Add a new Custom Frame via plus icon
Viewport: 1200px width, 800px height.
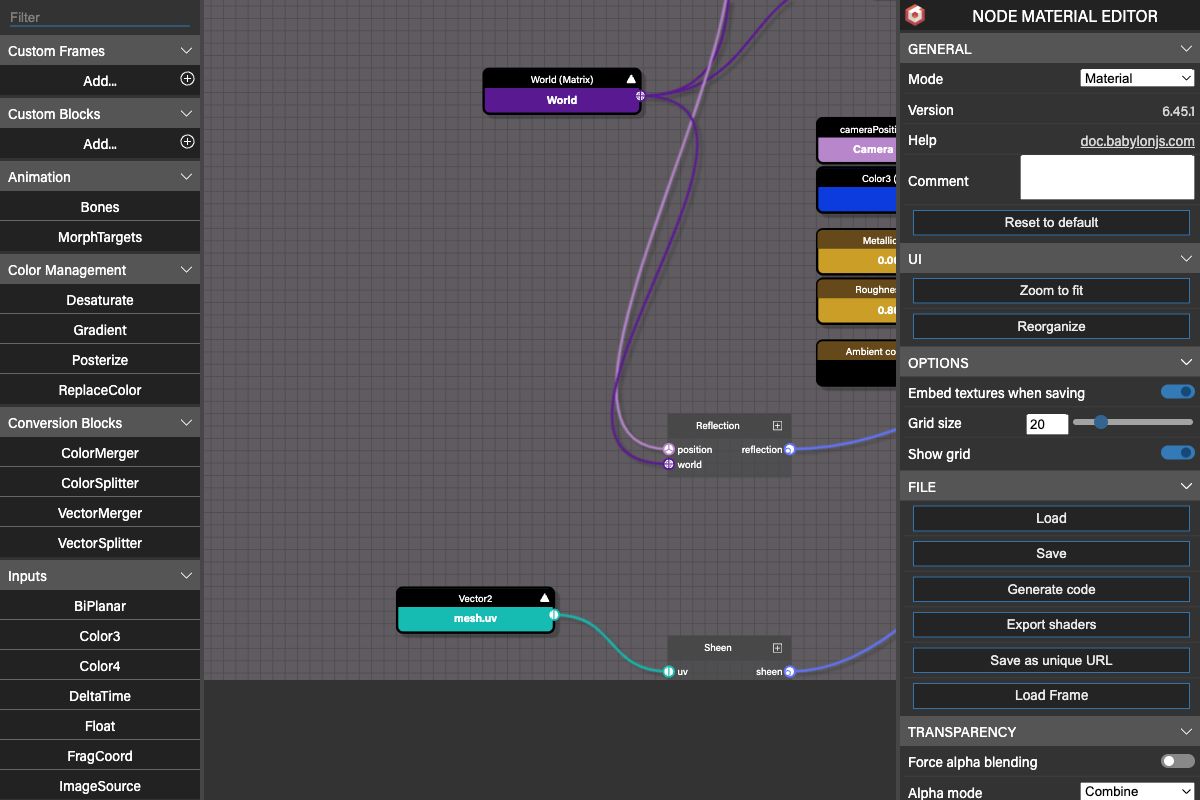coord(187,80)
